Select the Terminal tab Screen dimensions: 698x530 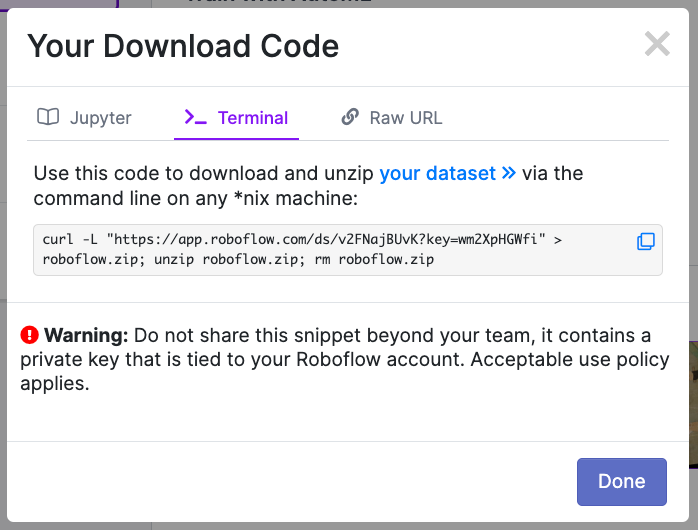coord(236,117)
